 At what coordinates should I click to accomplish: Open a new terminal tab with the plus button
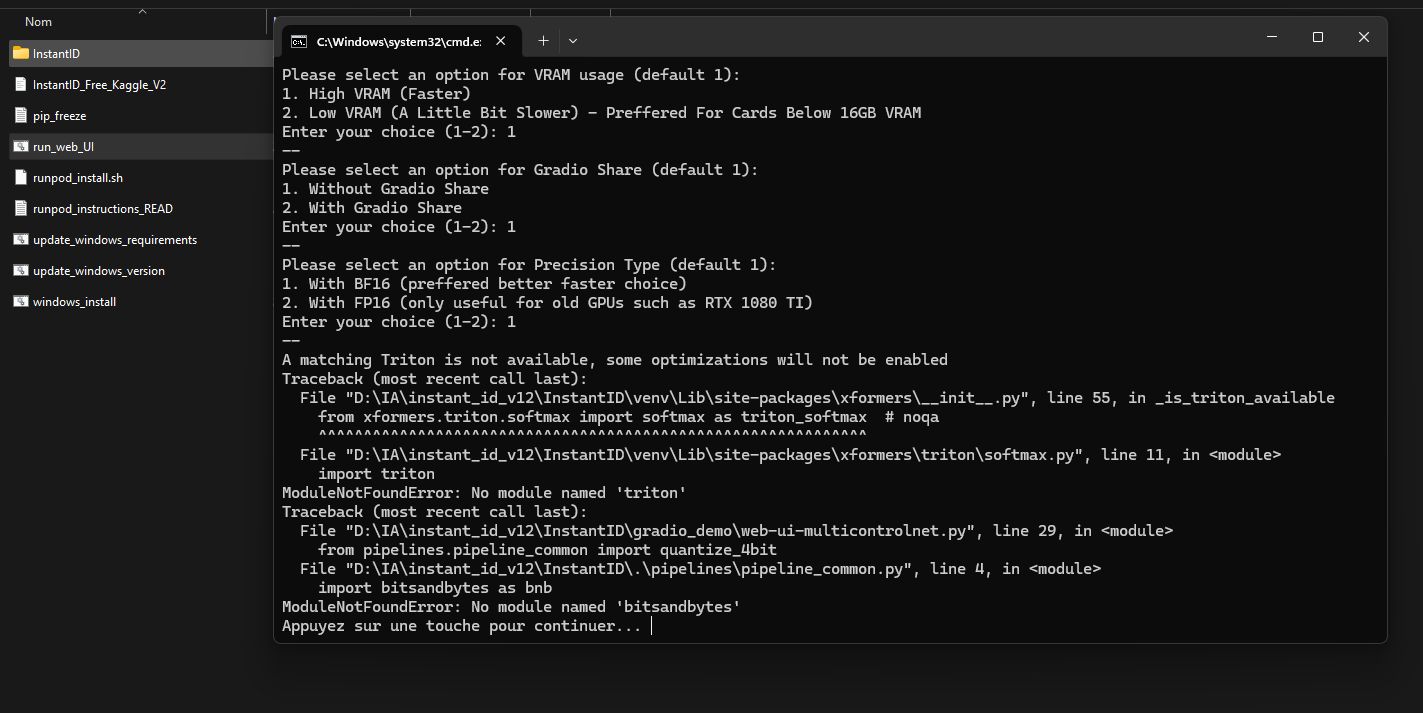543,40
